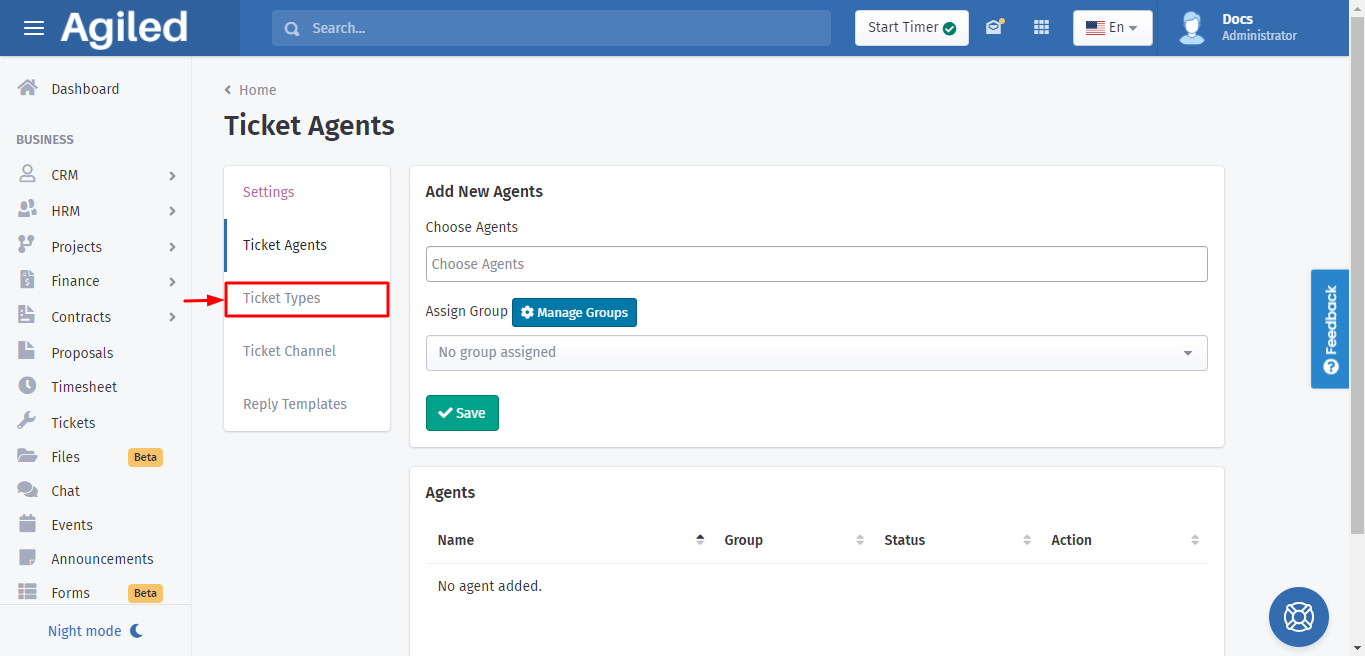This screenshot has height=656, width=1365.
Task: Switch to the Reply Templates tab
Action: (295, 404)
